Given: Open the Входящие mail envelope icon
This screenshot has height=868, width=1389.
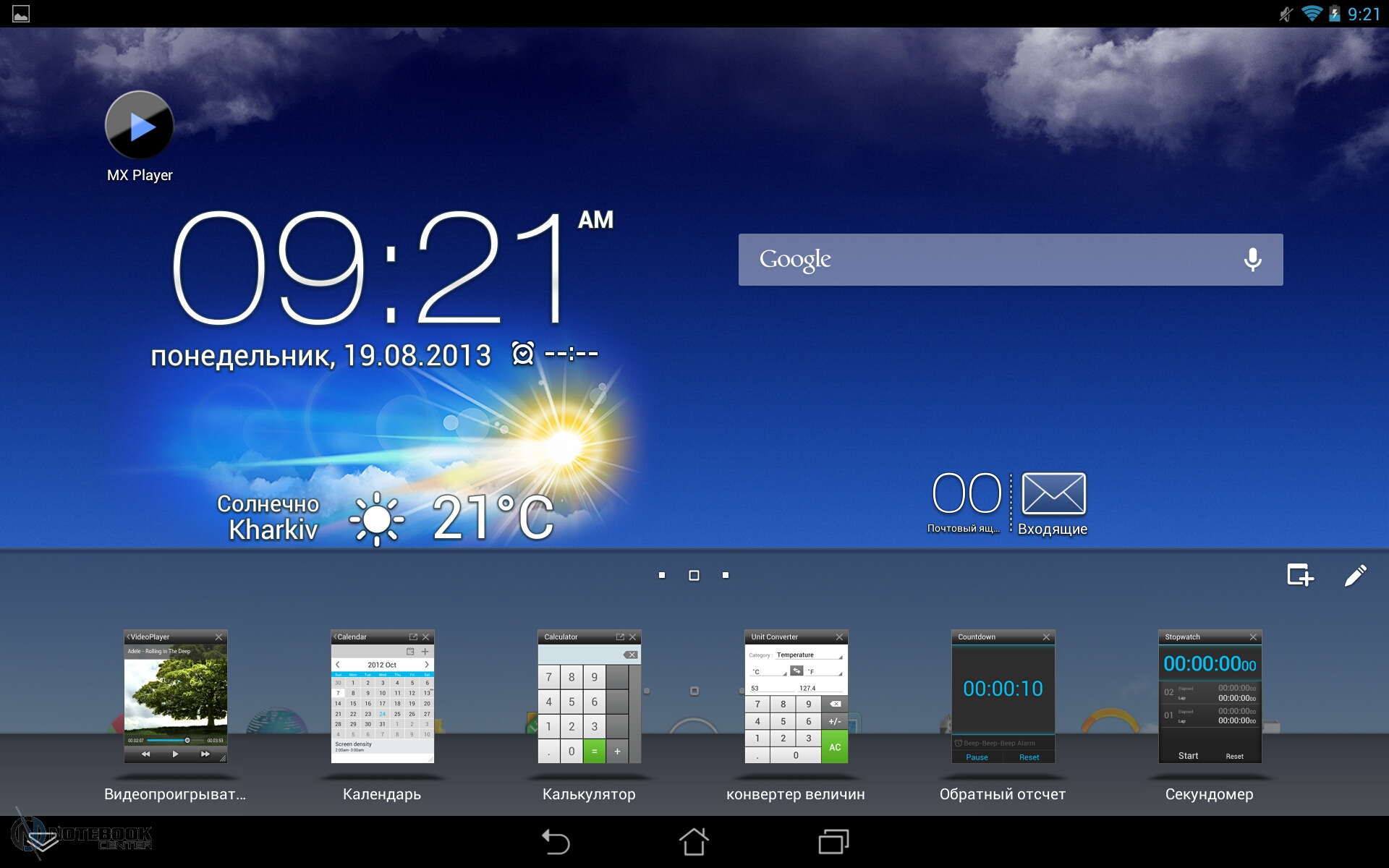Looking at the screenshot, I should pyautogui.click(x=1053, y=494).
